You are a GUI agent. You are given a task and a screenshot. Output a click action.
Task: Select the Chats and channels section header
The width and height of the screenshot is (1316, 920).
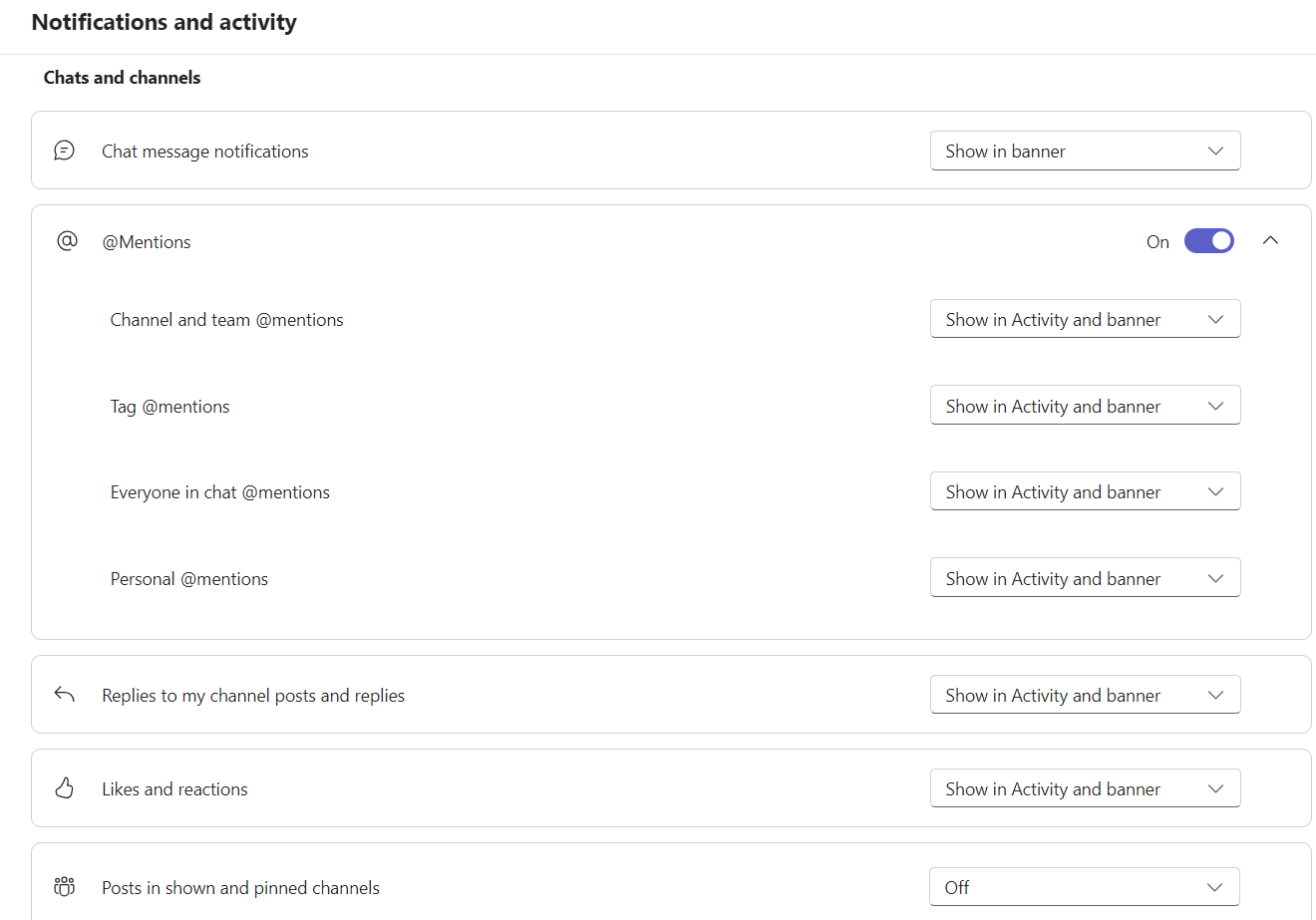[121, 77]
